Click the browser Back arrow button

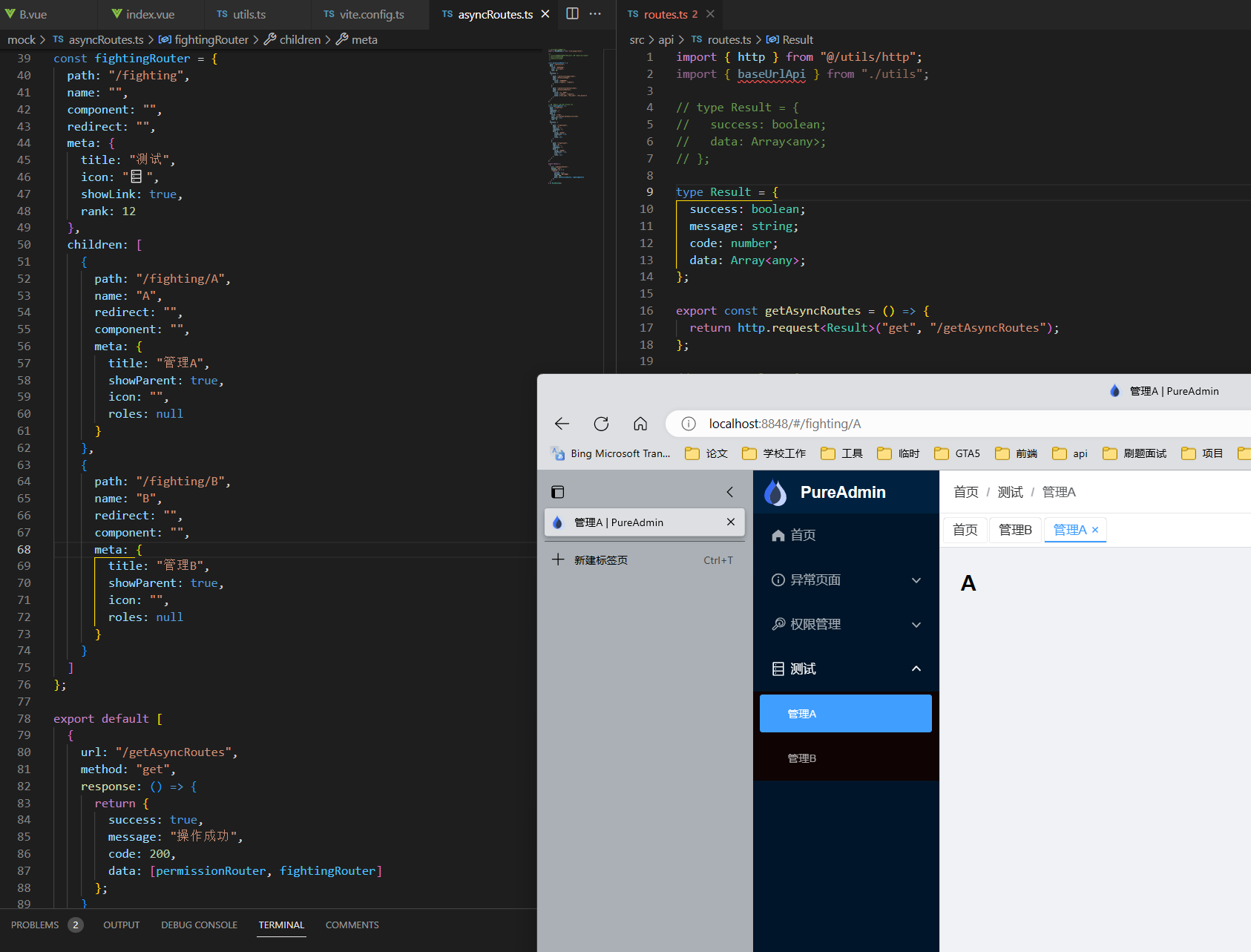tap(562, 424)
